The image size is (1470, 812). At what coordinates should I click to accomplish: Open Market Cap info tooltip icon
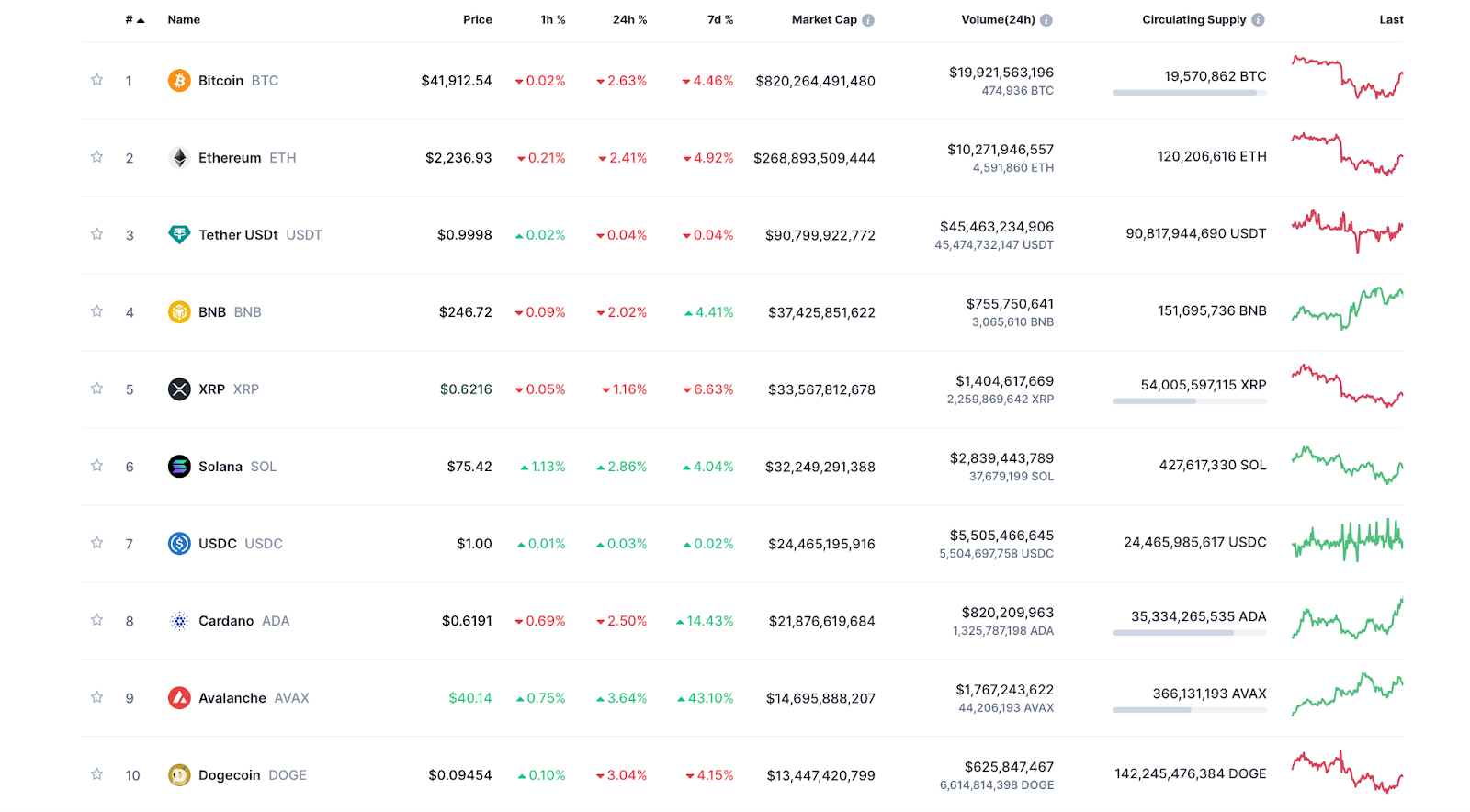868,20
